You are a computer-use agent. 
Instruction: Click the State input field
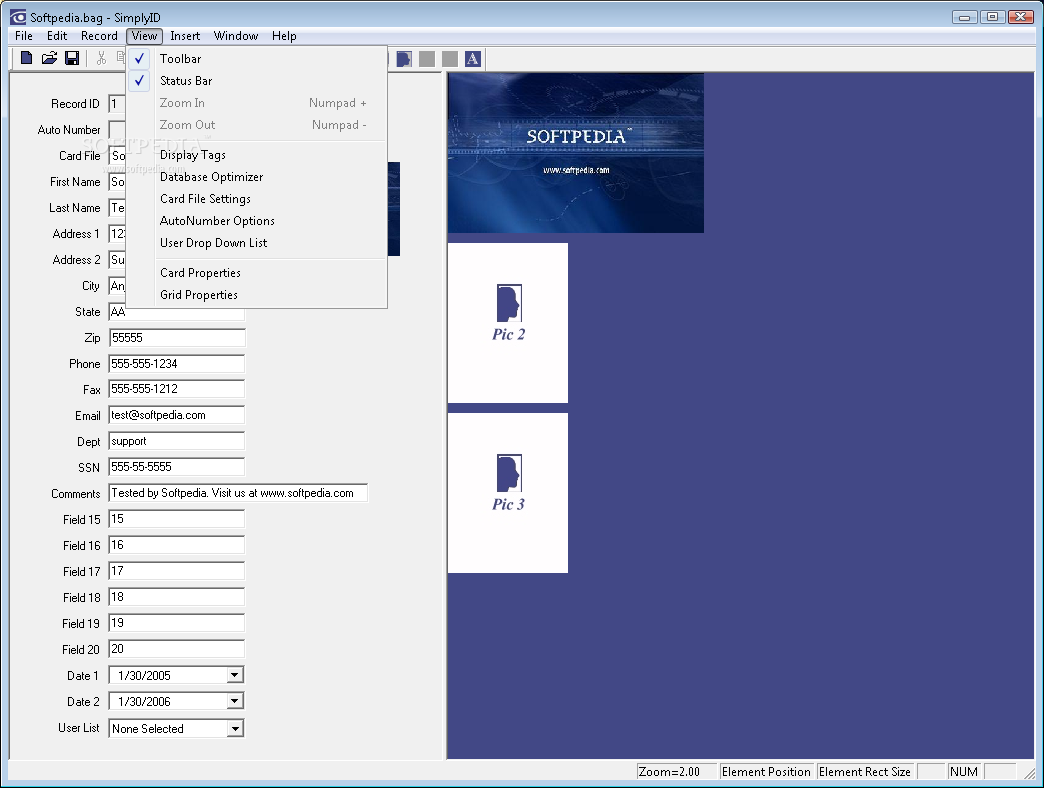pyautogui.click(x=176, y=313)
